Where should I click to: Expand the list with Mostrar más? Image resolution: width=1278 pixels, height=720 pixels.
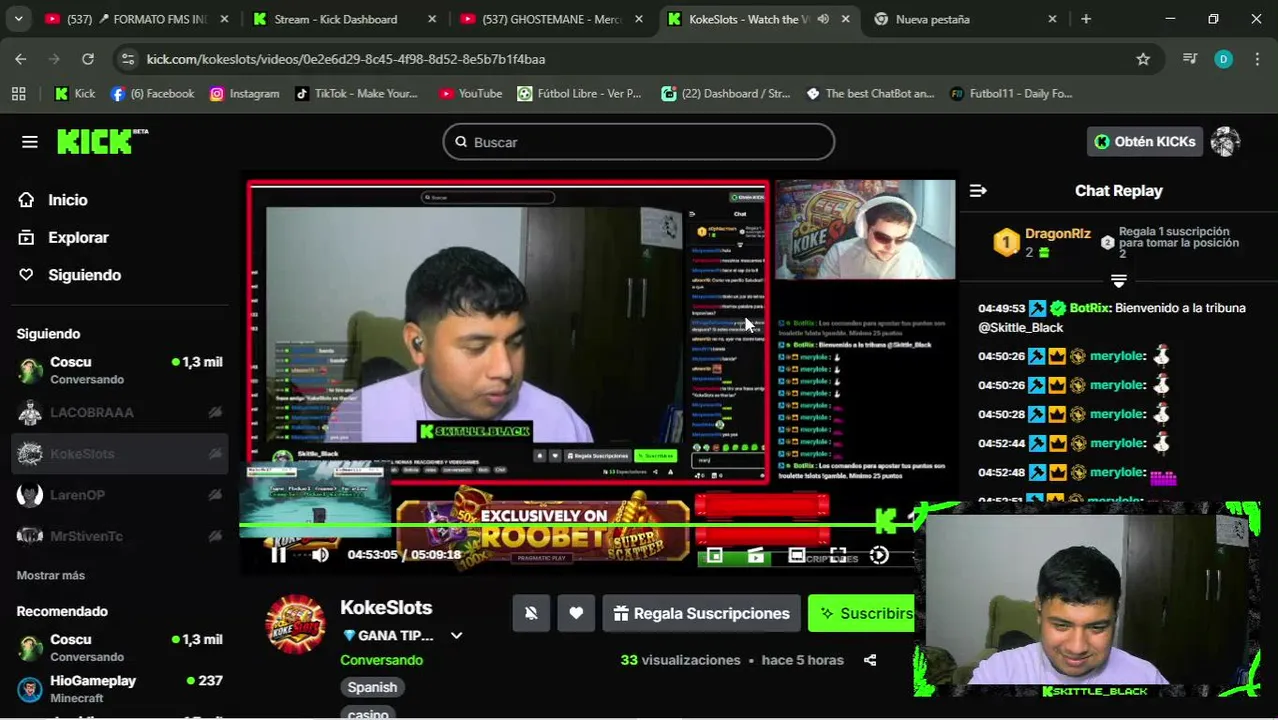(50, 576)
